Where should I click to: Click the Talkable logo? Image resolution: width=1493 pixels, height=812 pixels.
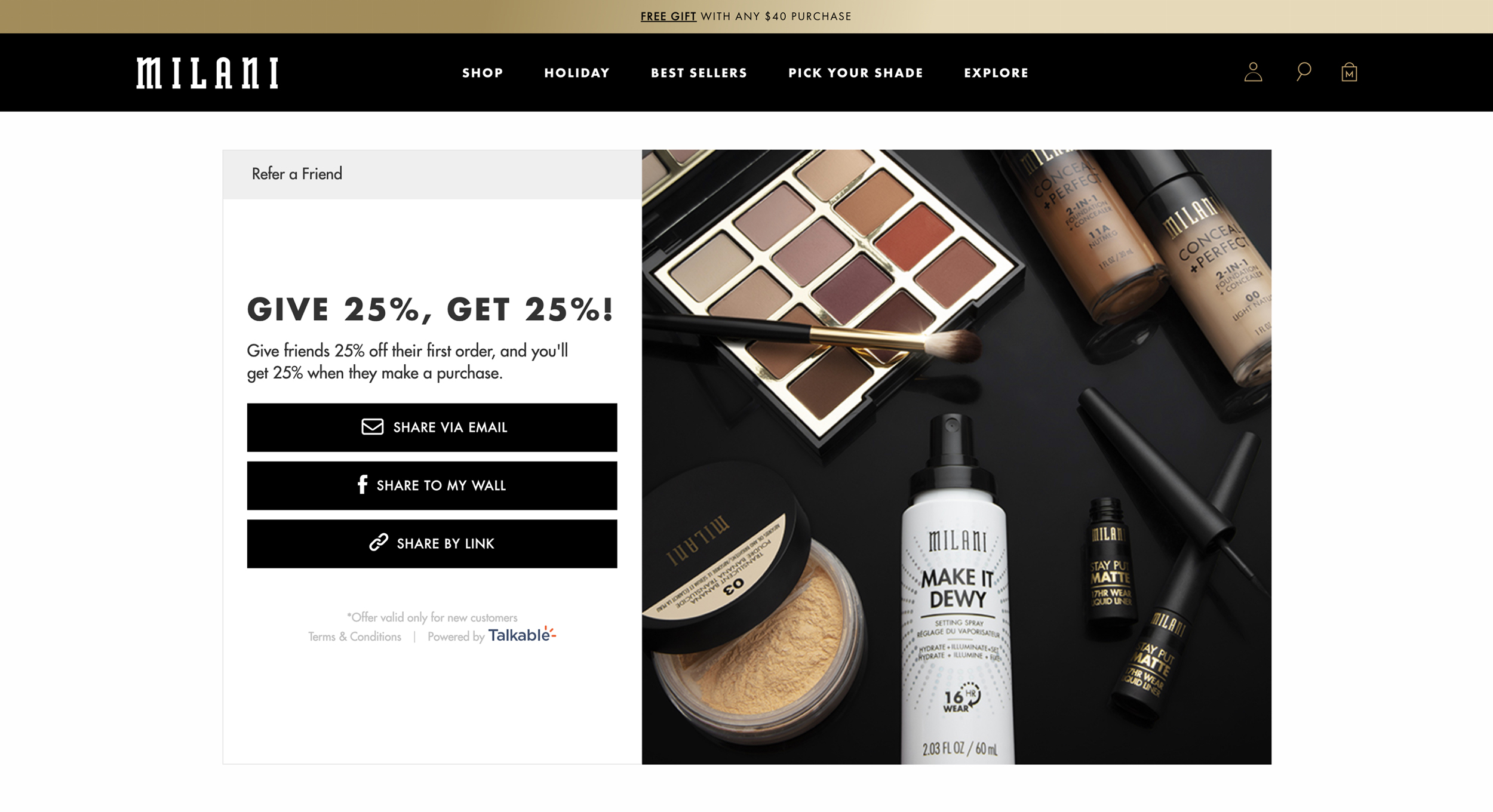pos(522,635)
